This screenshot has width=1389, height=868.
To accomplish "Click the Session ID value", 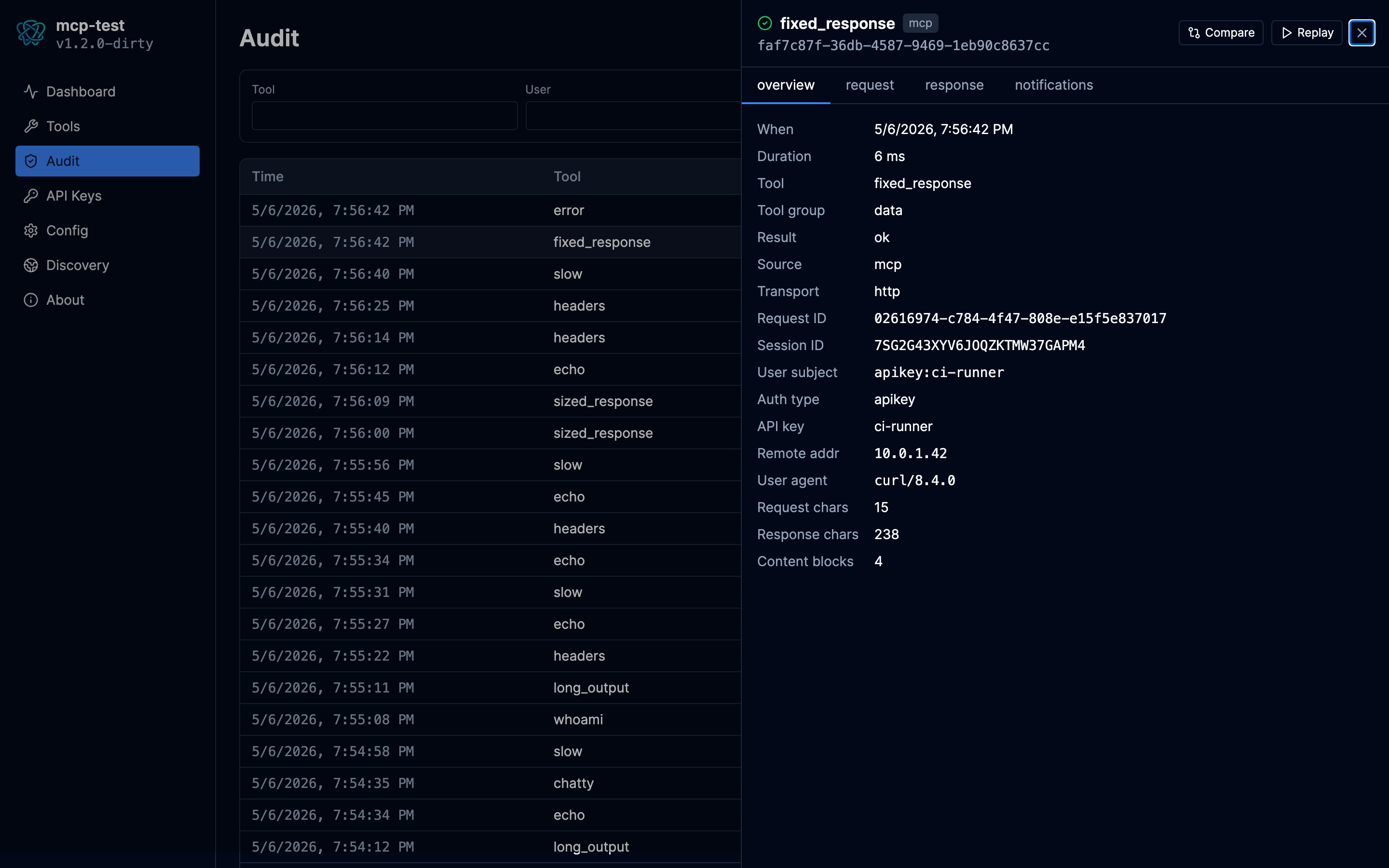I will tap(979, 346).
